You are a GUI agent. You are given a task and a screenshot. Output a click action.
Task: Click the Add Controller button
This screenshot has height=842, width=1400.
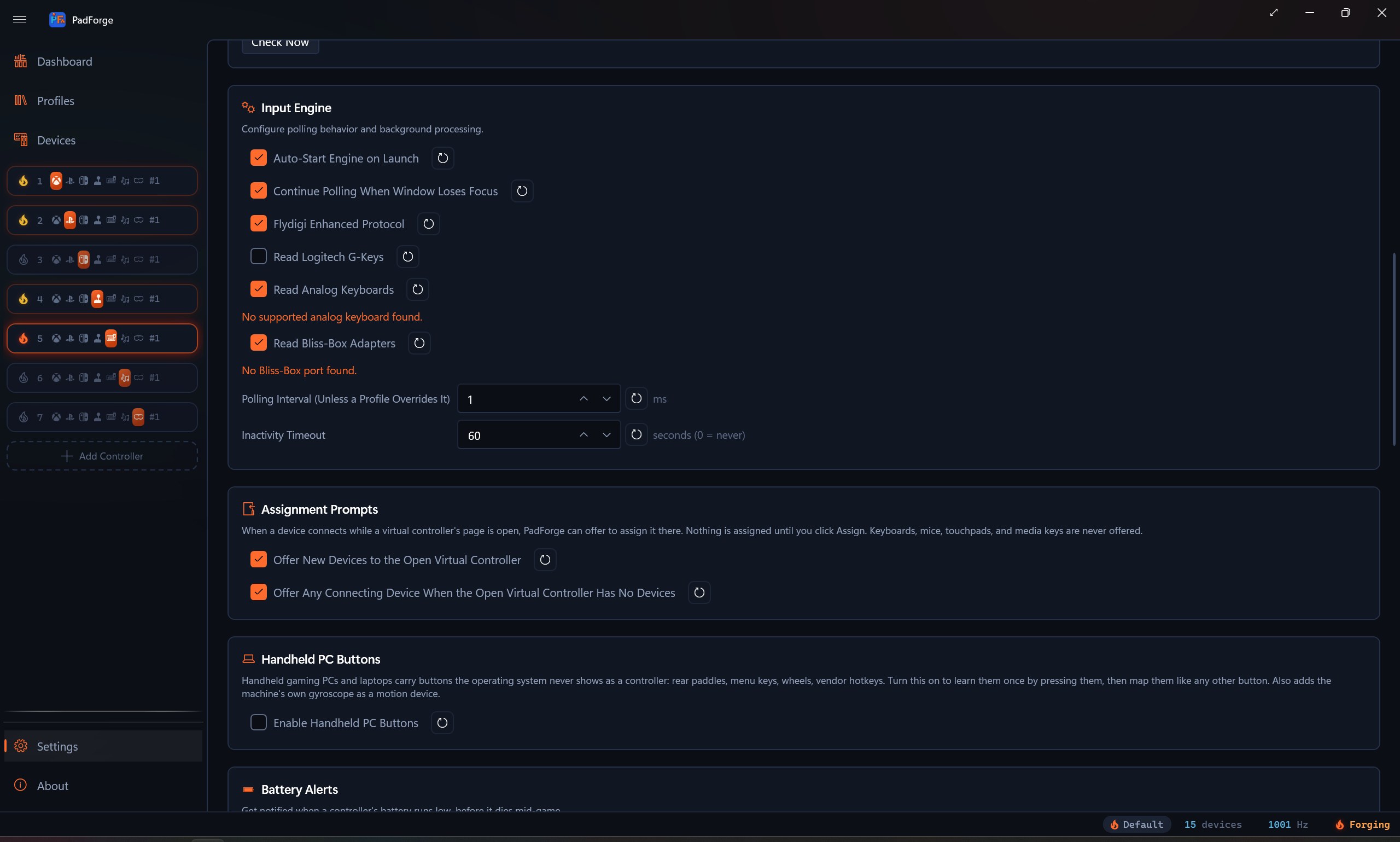[102, 456]
